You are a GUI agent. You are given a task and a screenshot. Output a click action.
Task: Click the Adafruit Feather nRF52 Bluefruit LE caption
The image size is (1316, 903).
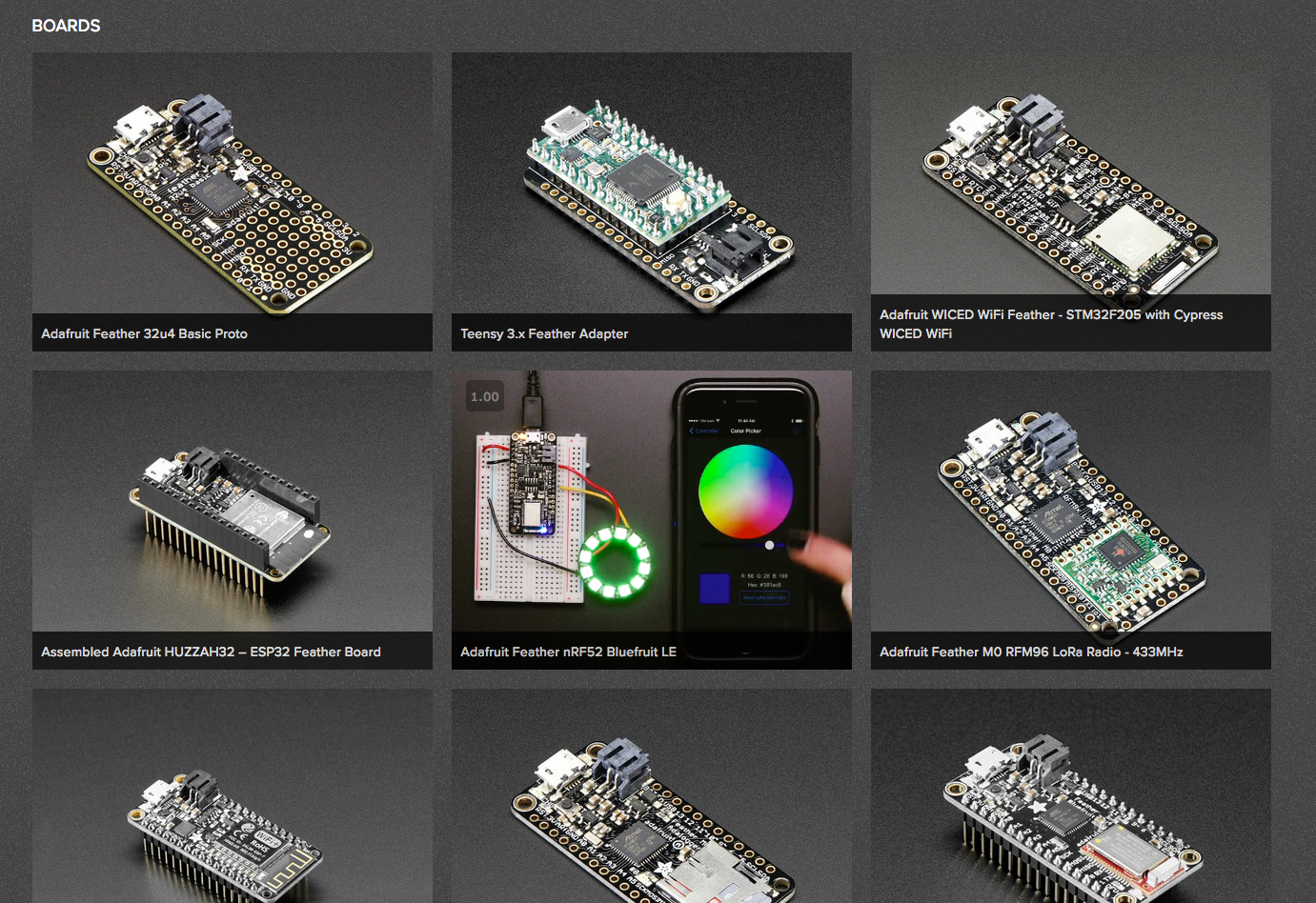[568, 652]
